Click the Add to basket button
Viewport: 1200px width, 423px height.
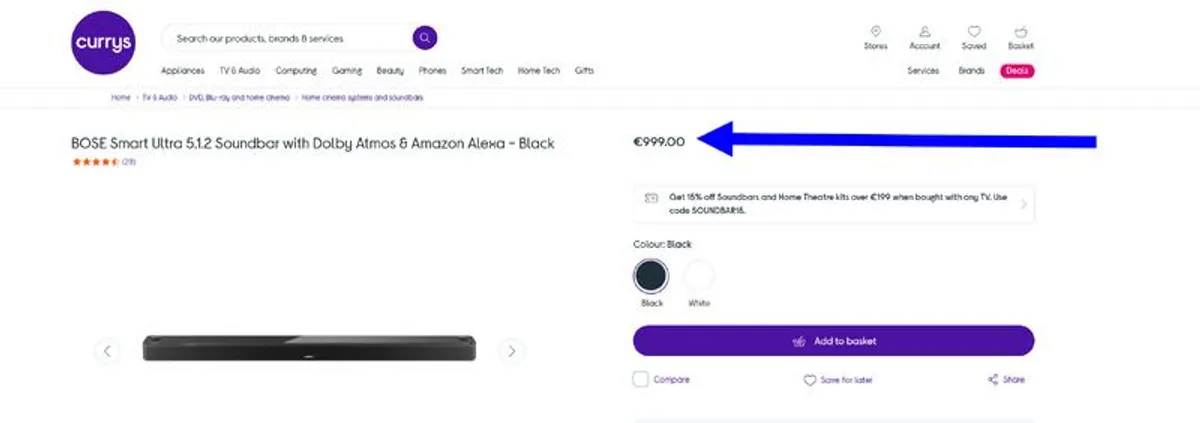pos(833,341)
